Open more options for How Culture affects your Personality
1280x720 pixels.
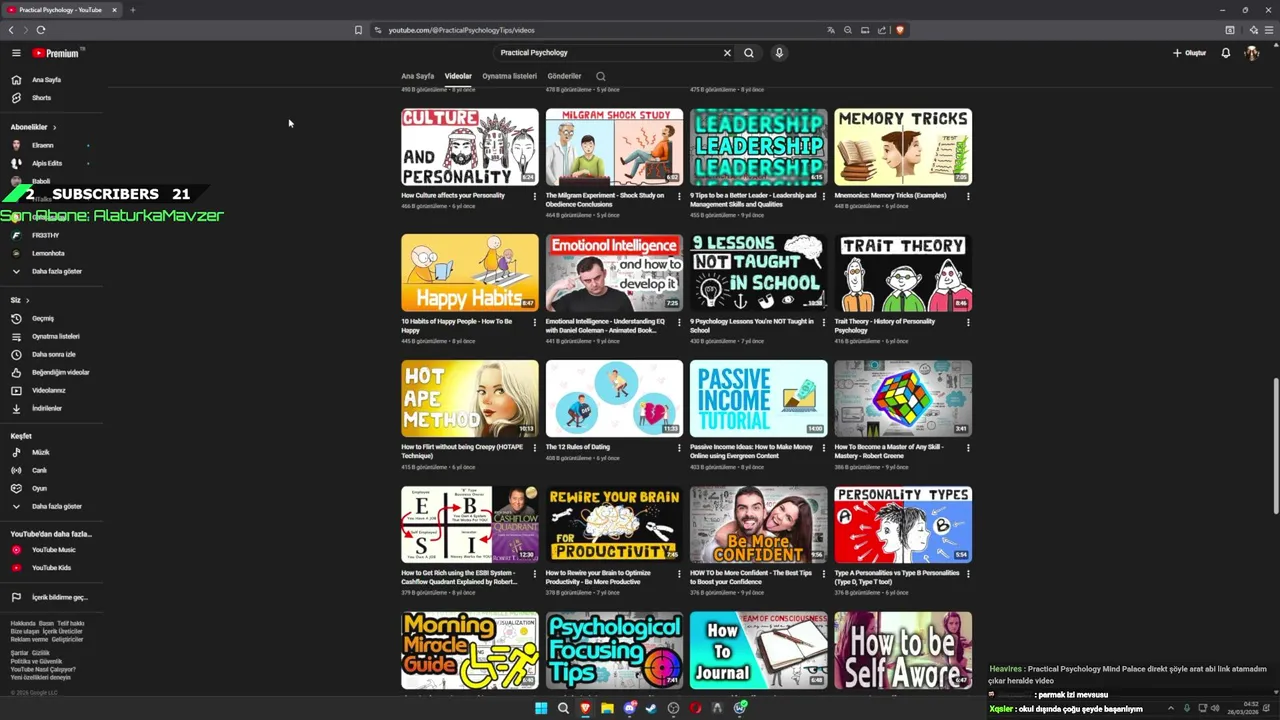click(x=535, y=196)
